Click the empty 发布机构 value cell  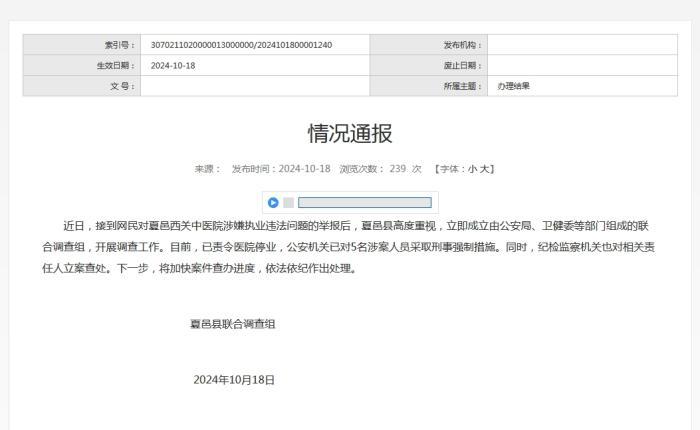click(x=582, y=45)
